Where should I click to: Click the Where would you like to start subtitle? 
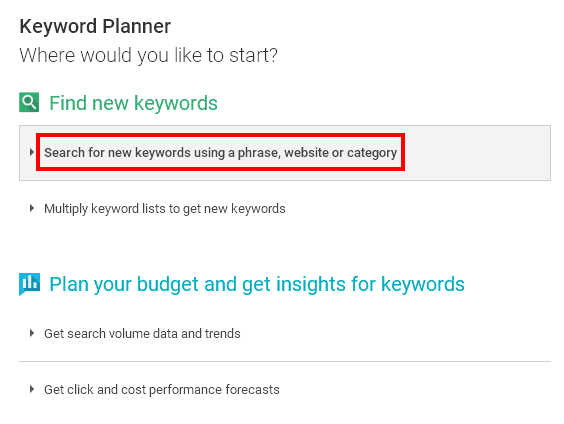coord(149,55)
